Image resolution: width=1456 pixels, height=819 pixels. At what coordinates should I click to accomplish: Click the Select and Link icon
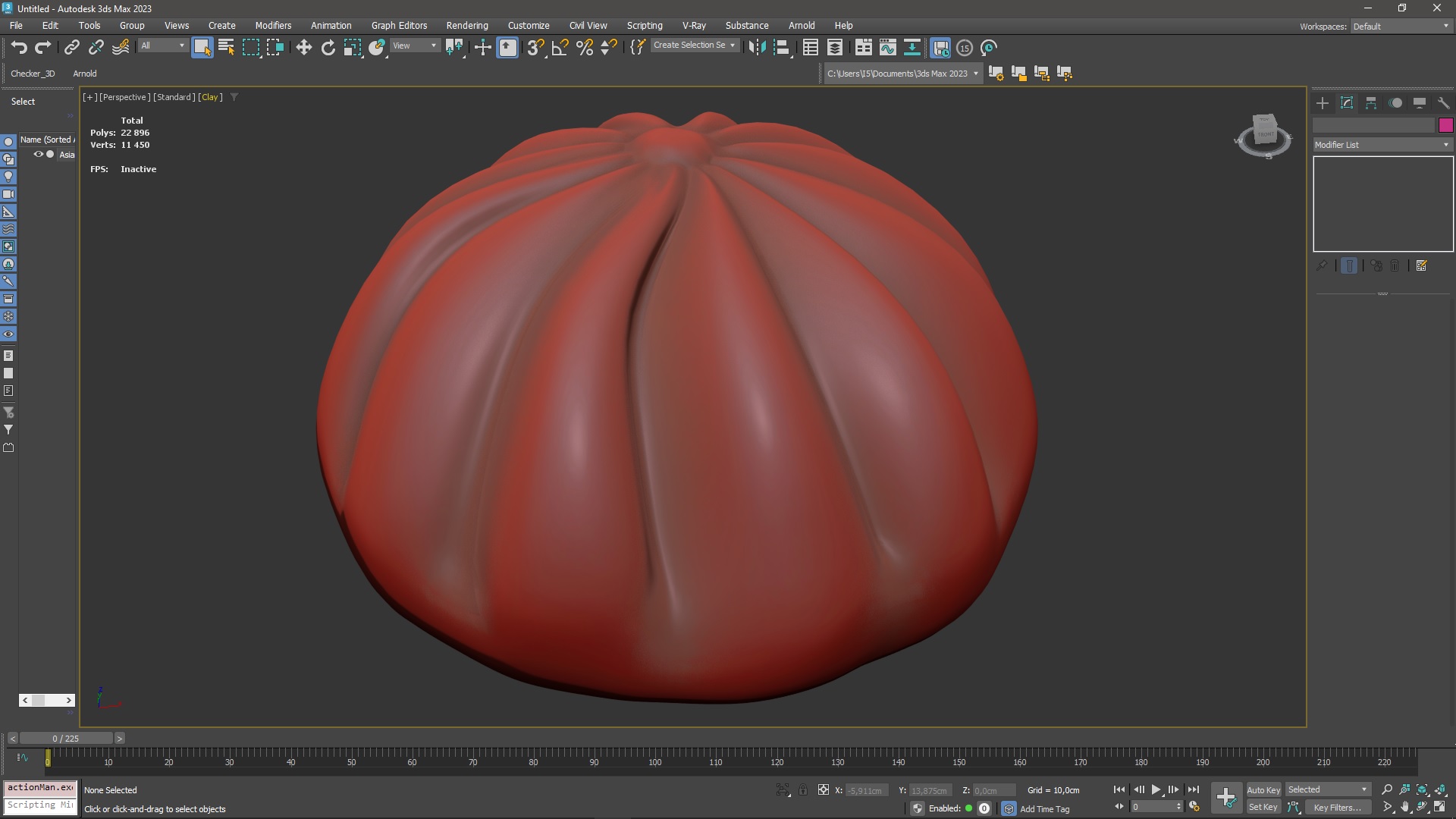tap(71, 48)
